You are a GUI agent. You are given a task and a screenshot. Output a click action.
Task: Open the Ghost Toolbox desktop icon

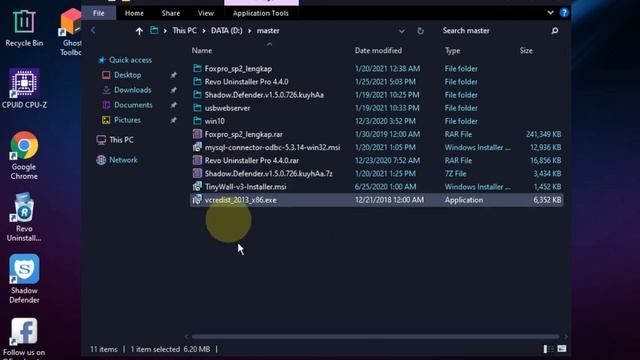coord(71,32)
